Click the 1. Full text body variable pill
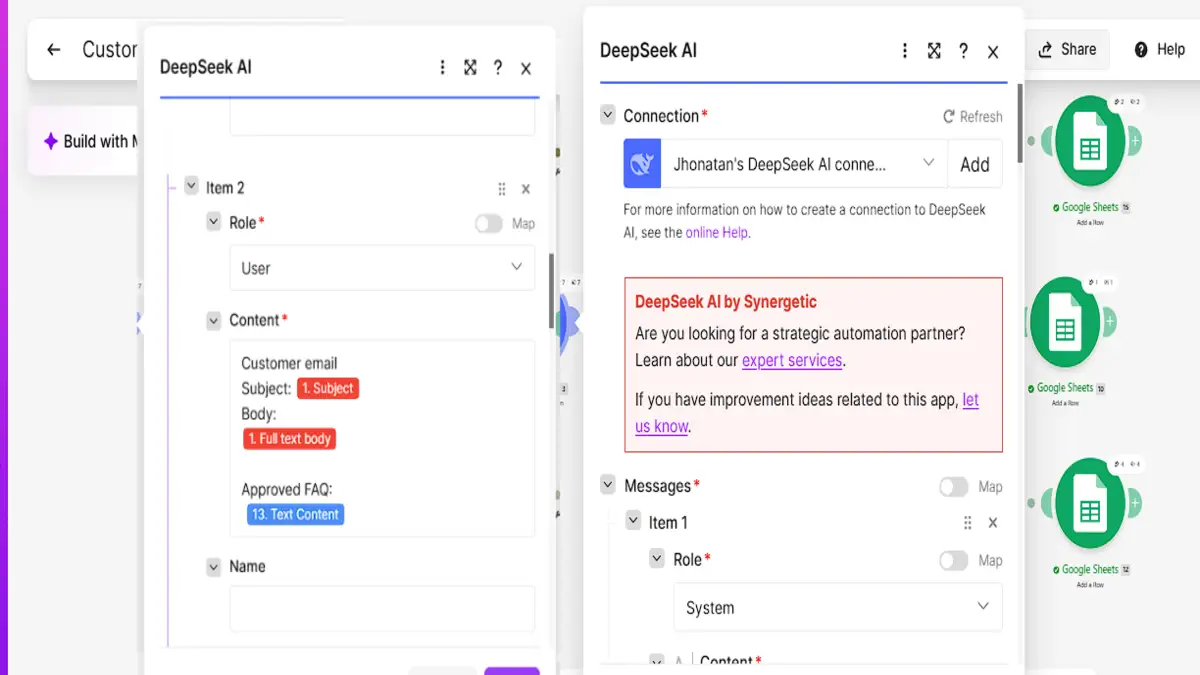Viewport: 1200px width, 675px height. pos(290,438)
